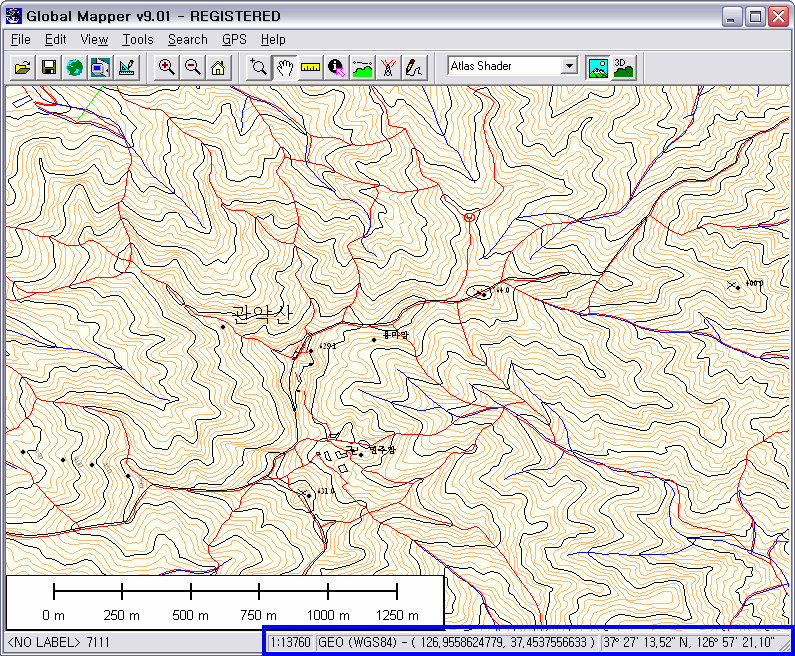795x656 pixels.
Task: Open online data sources globe icon
Action: [75, 67]
